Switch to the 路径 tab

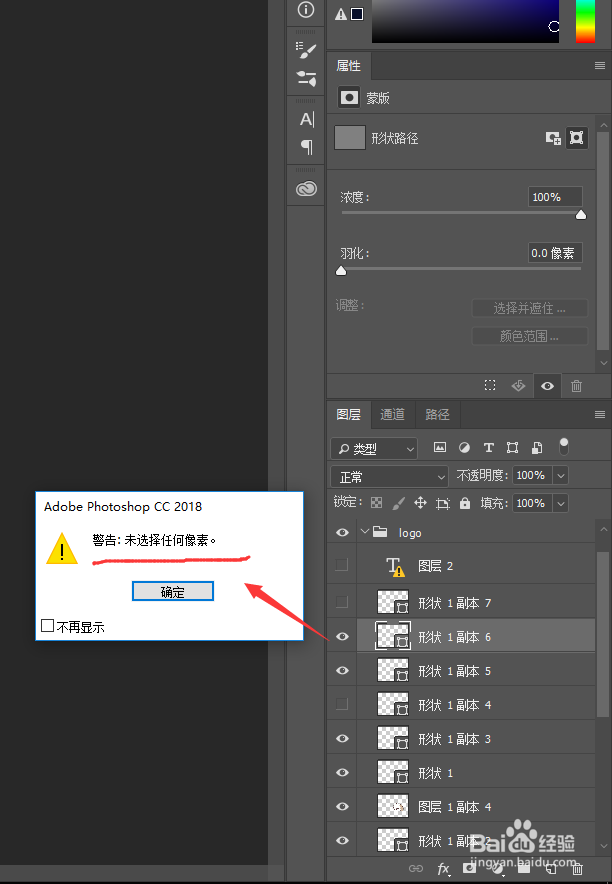point(438,415)
